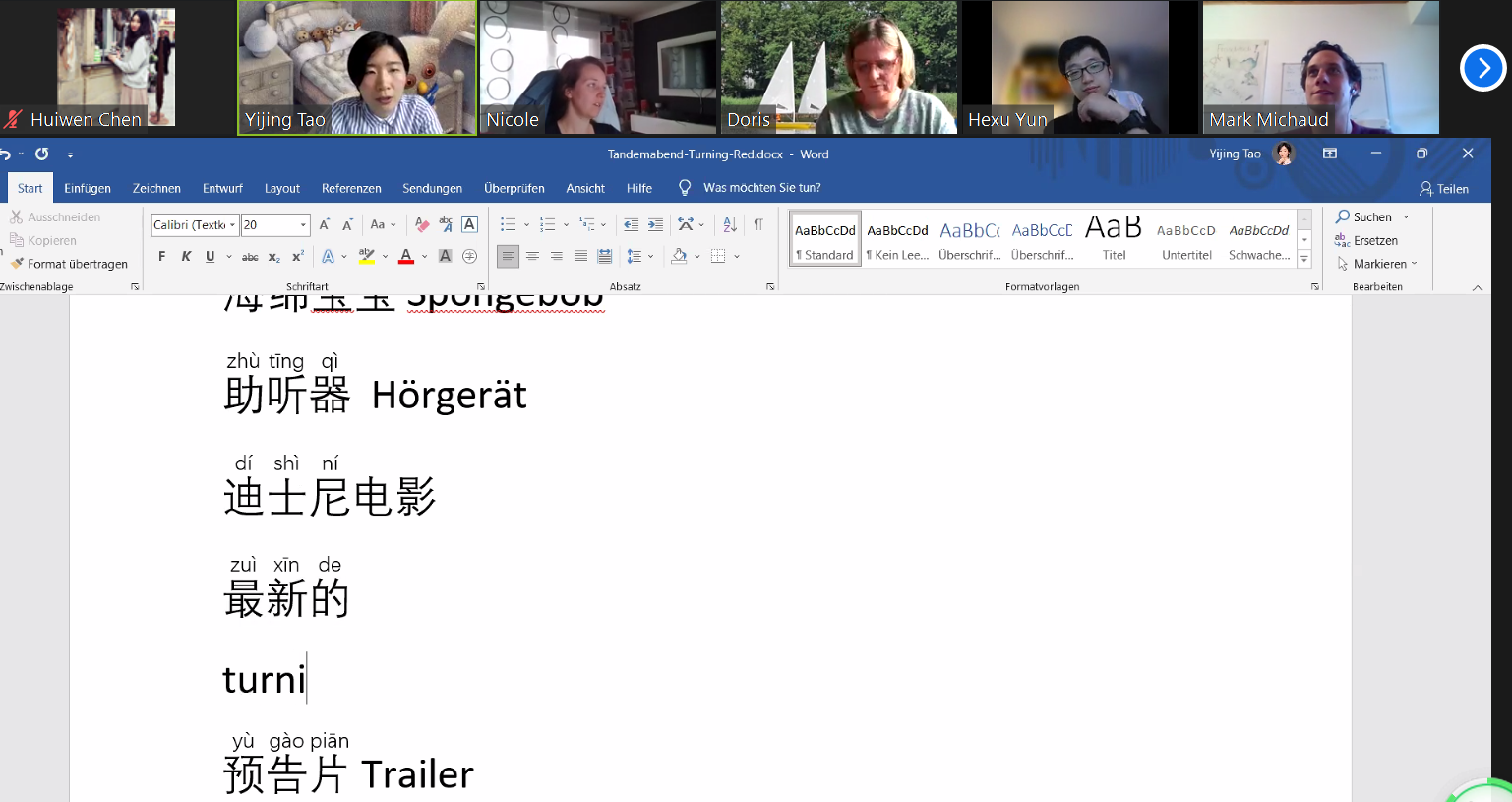Switch to Zeichnen tab
The image size is (1512, 802).
pyautogui.click(x=156, y=188)
